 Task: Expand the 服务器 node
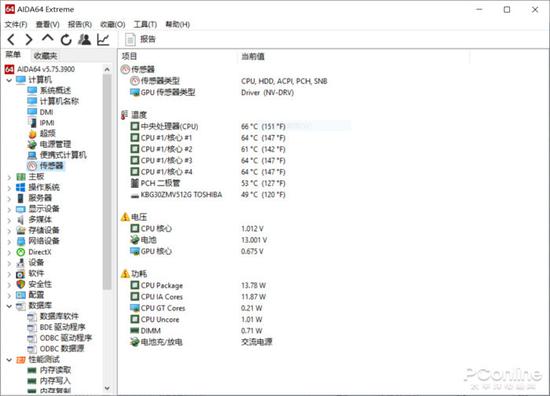pyautogui.click(x=9, y=198)
